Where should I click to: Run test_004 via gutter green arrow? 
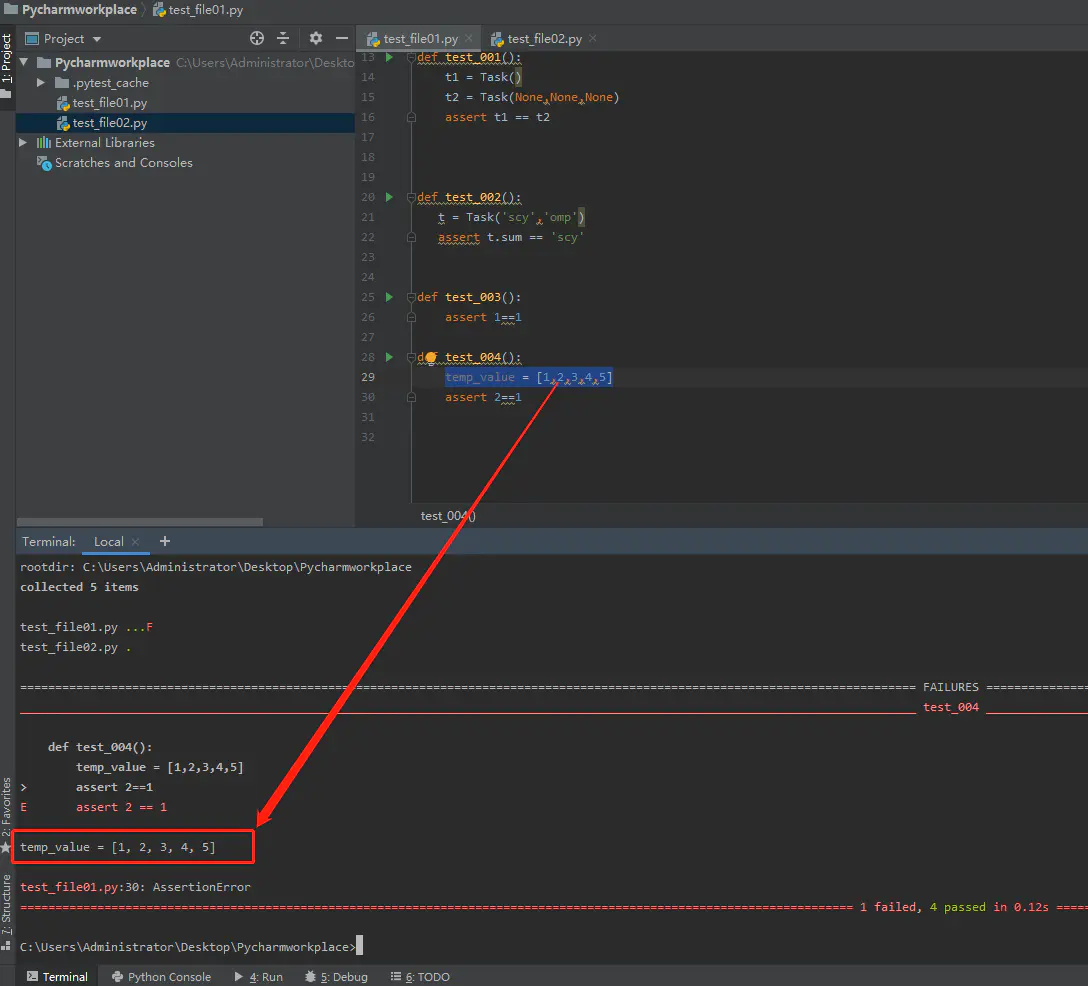(x=389, y=357)
